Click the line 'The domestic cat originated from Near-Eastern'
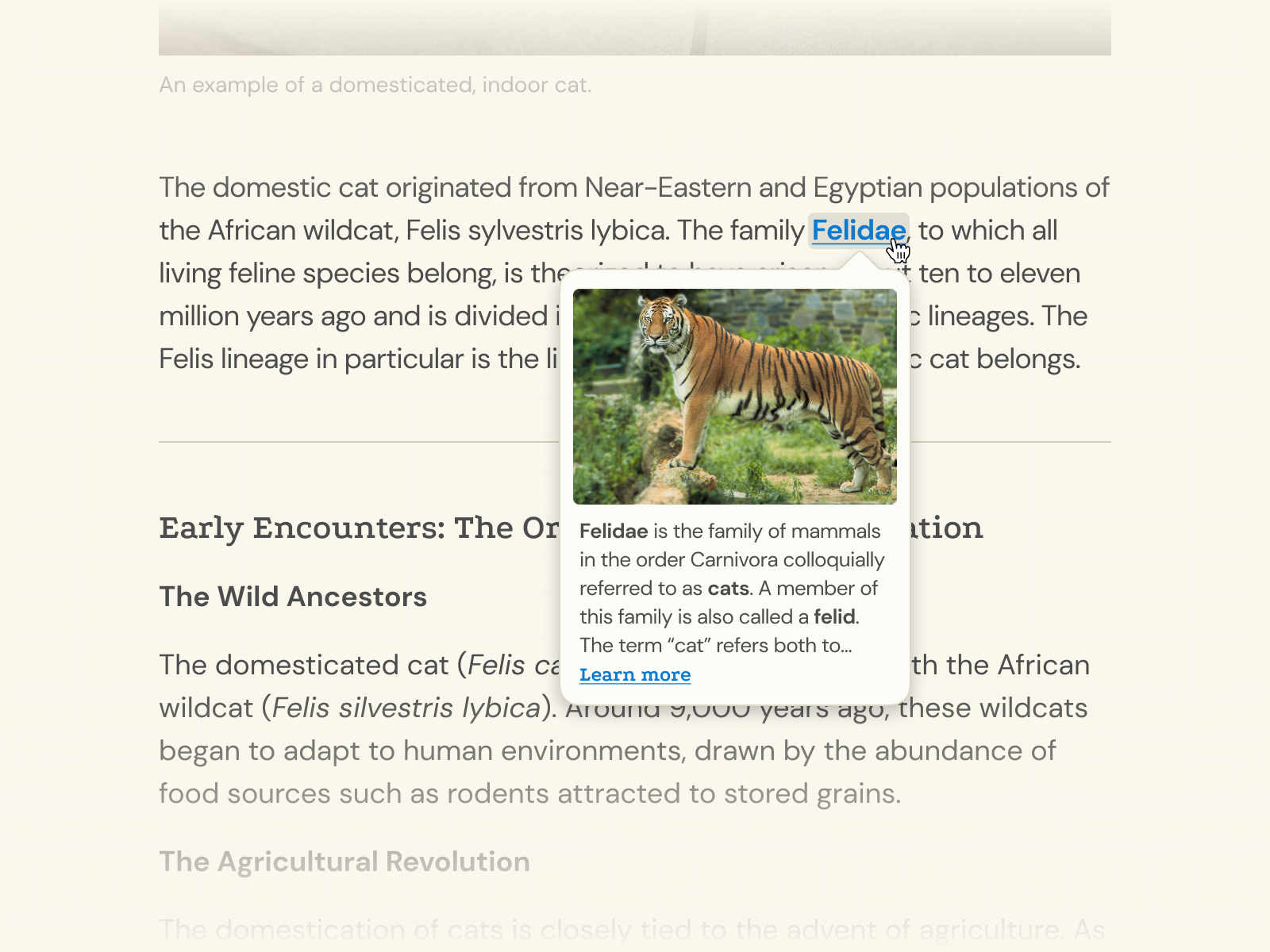The width and height of the screenshot is (1270, 952). [x=633, y=188]
